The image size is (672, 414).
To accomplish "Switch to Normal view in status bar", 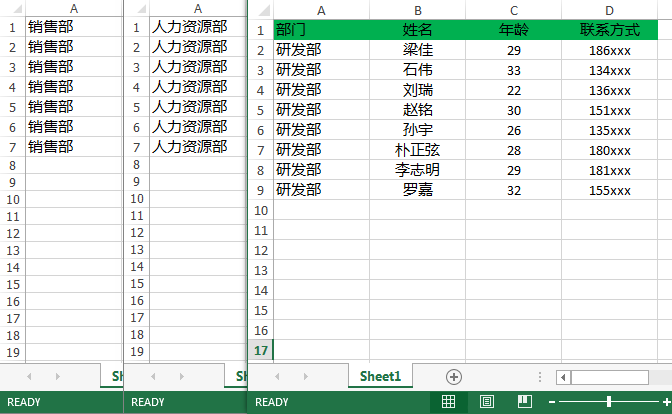I will click(448, 402).
